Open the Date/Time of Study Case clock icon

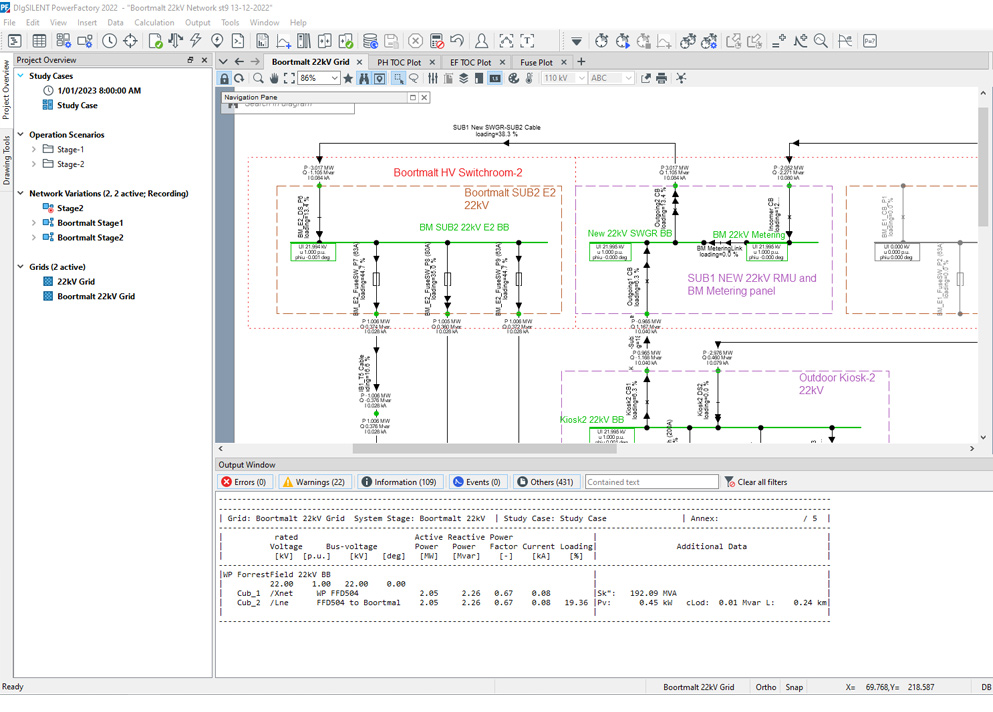point(109,41)
